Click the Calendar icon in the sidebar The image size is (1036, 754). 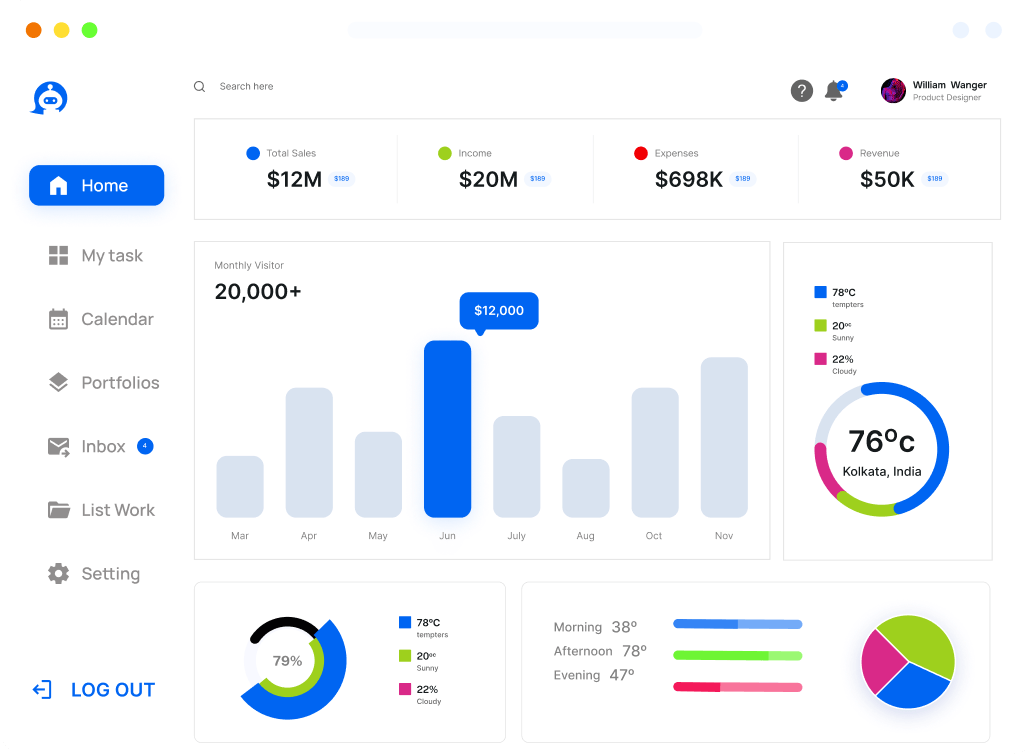pos(58,319)
